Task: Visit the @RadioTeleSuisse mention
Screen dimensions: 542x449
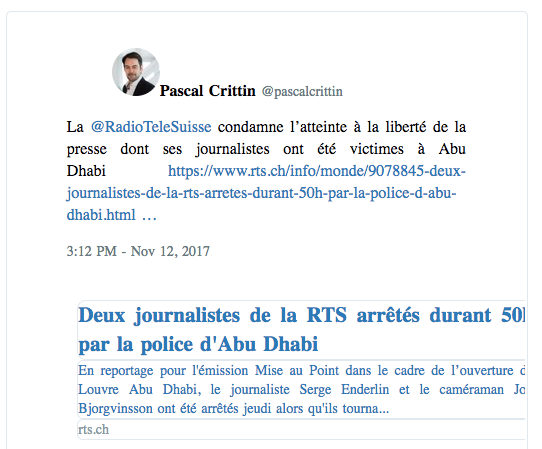Action: click(151, 127)
